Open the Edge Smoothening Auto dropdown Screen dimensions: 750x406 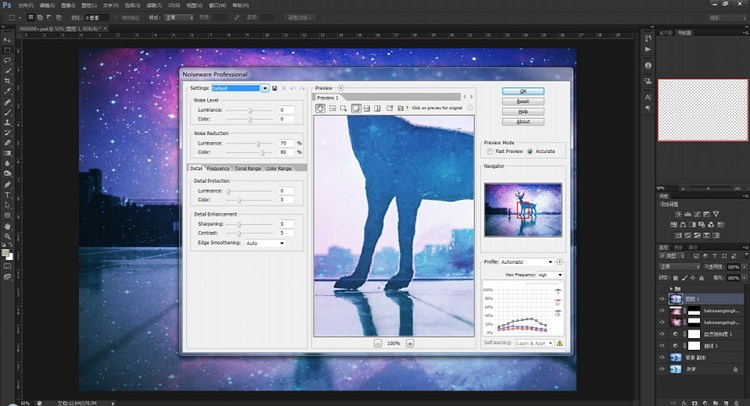[265, 243]
